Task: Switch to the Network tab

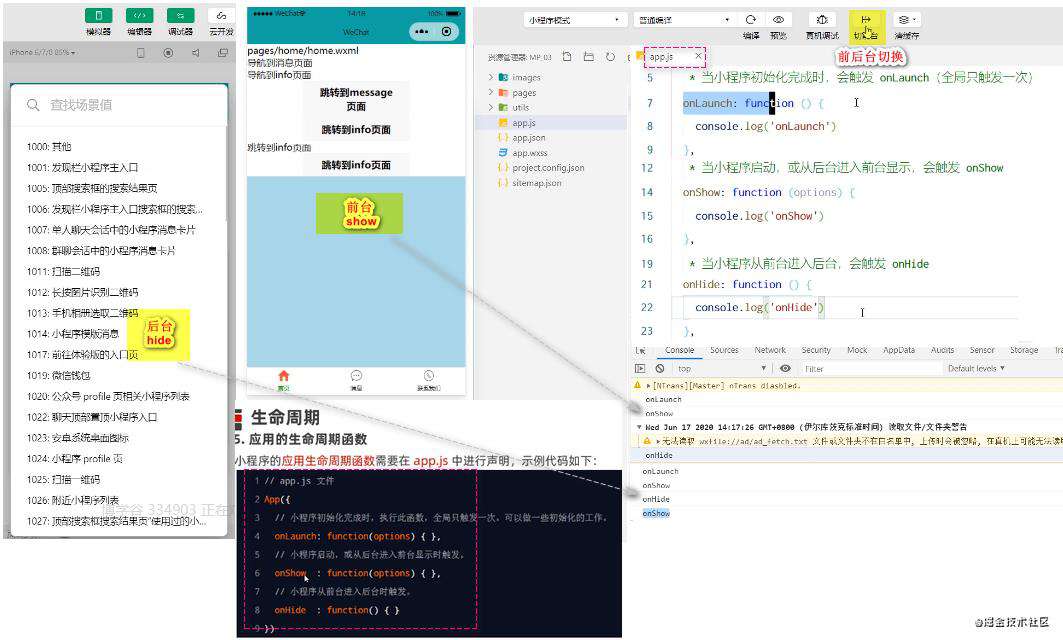Action: click(770, 350)
